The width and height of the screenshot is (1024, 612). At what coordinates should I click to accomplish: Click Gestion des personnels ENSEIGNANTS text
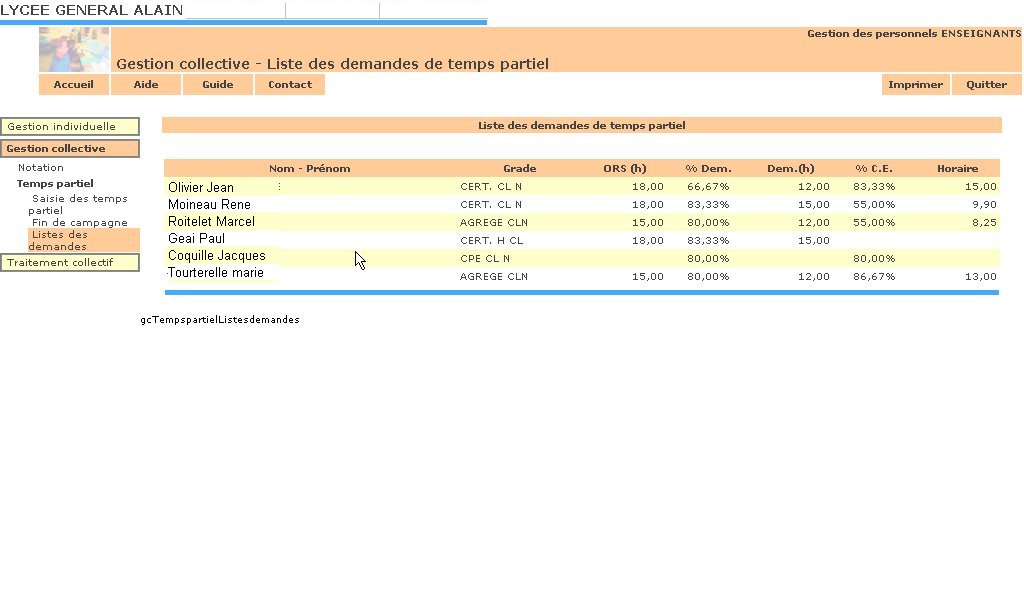914,34
